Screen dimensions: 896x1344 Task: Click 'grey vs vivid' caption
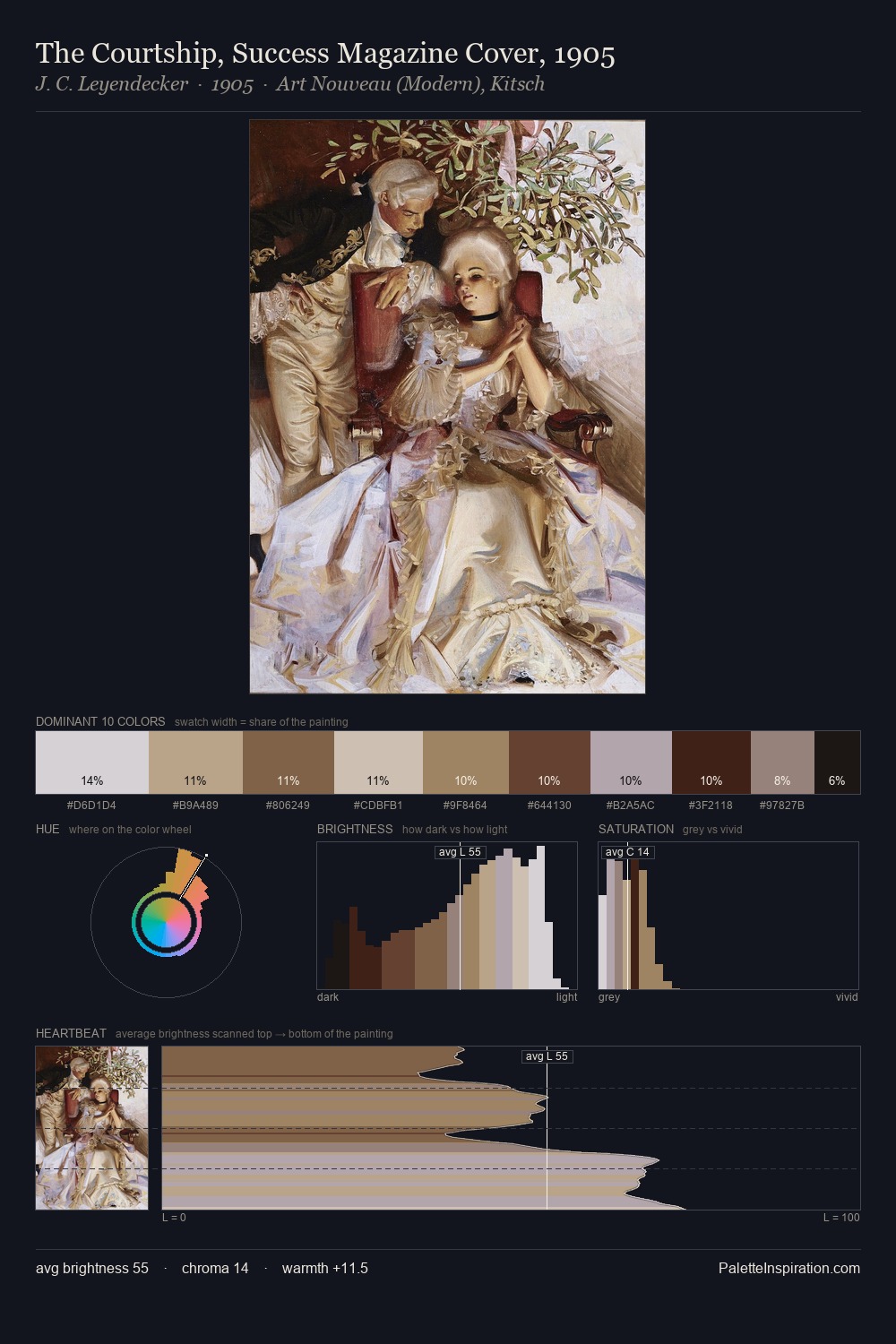tap(712, 830)
